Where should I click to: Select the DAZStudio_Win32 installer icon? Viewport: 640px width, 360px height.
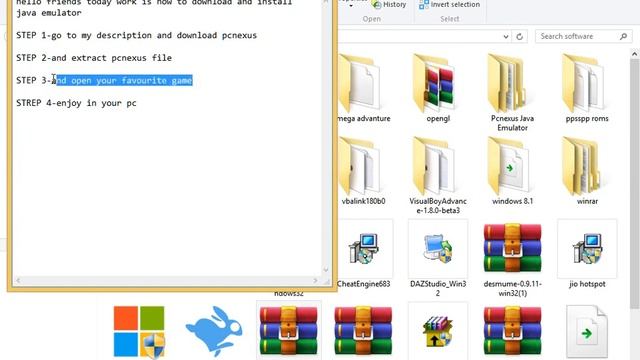pyautogui.click(x=438, y=249)
